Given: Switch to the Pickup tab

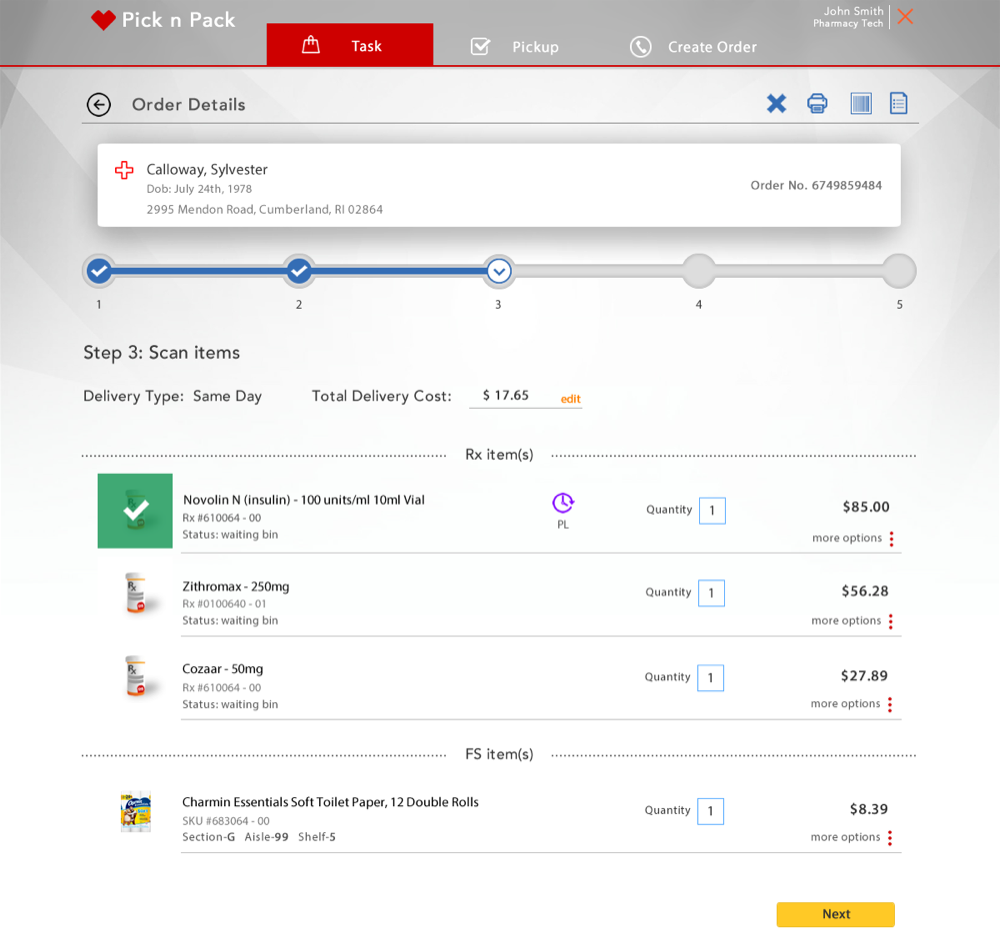Looking at the screenshot, I should [515, 47].
